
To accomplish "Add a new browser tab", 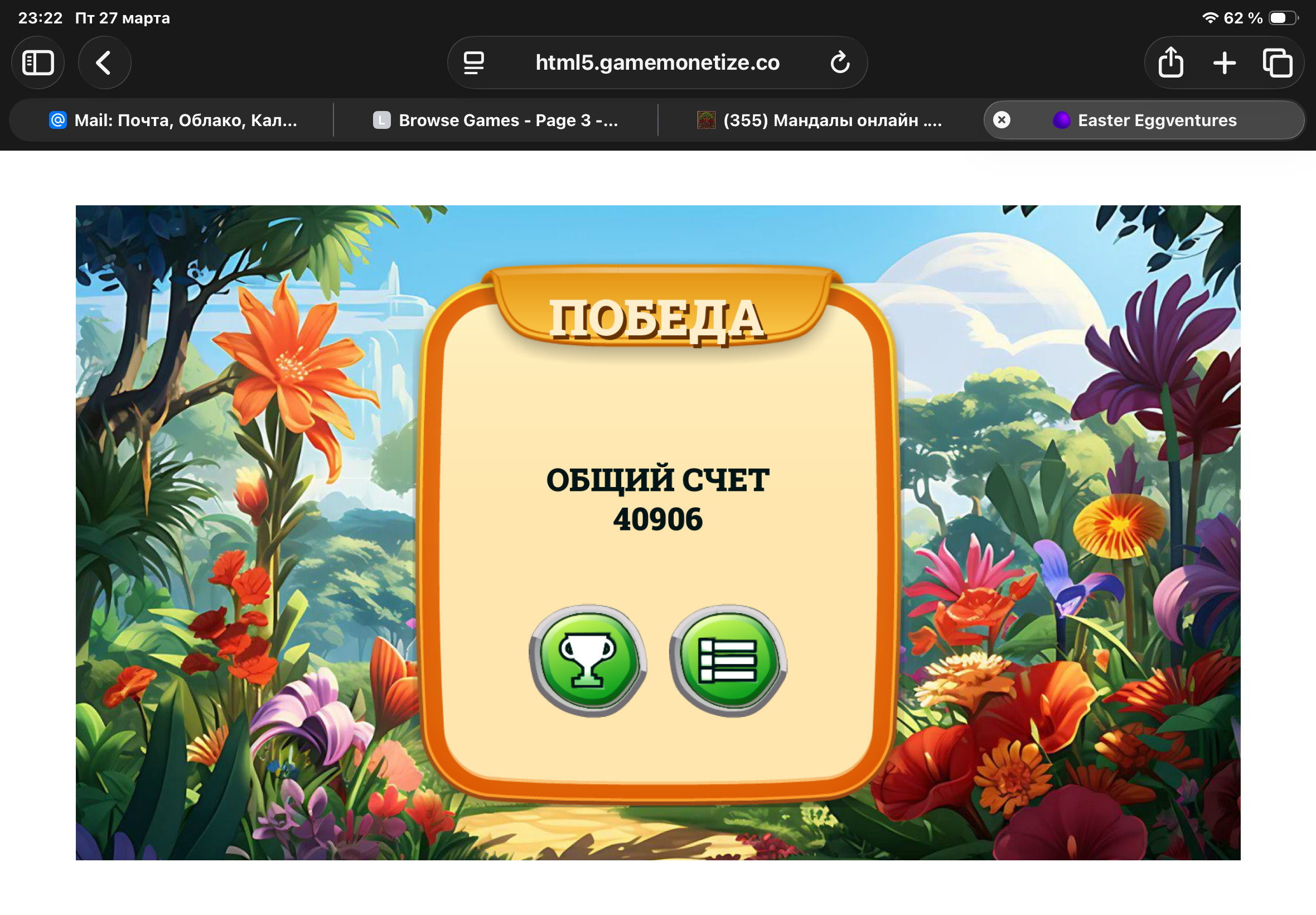I will [x=1224, y=62].
